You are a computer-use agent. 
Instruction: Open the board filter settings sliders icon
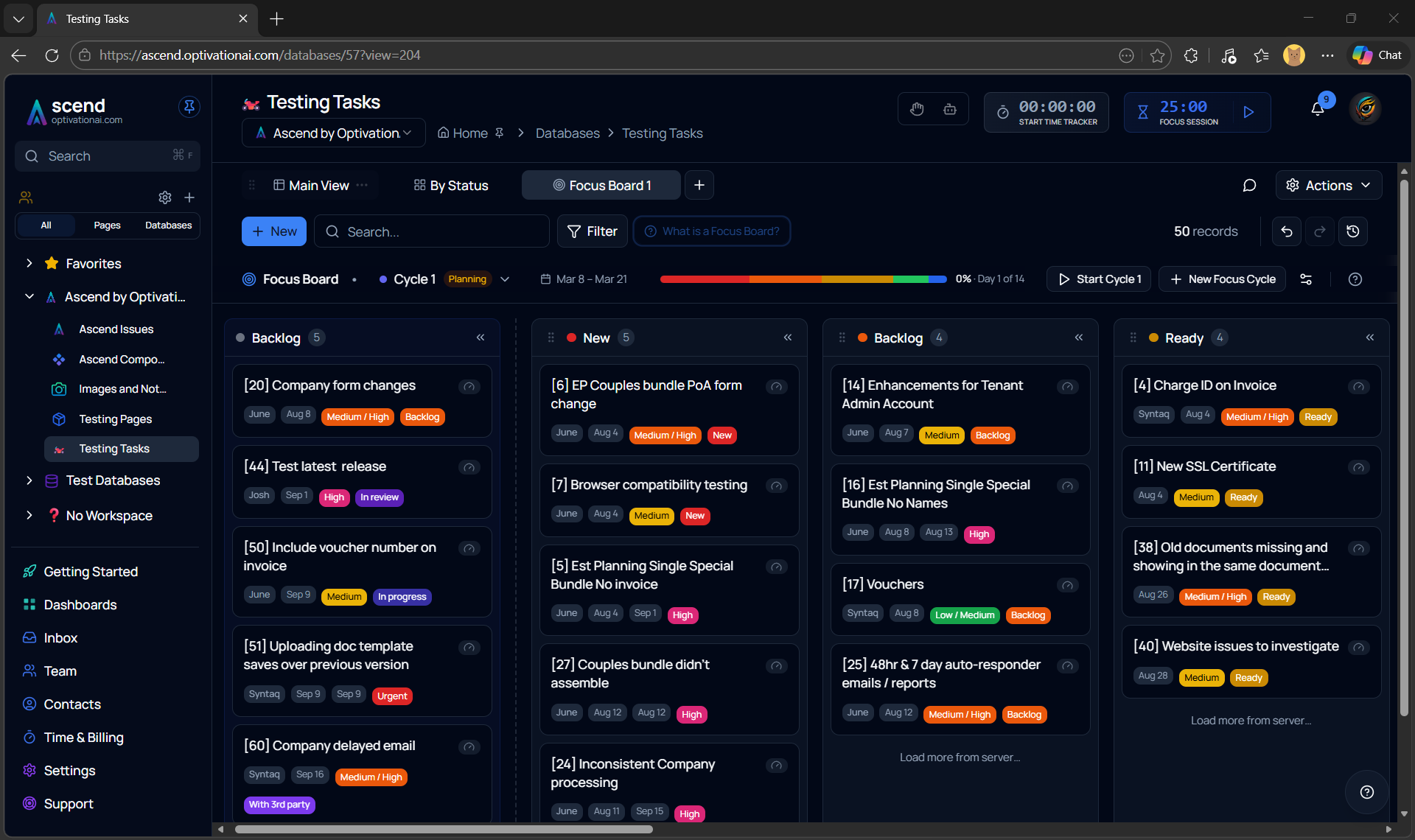(1307, 279)
